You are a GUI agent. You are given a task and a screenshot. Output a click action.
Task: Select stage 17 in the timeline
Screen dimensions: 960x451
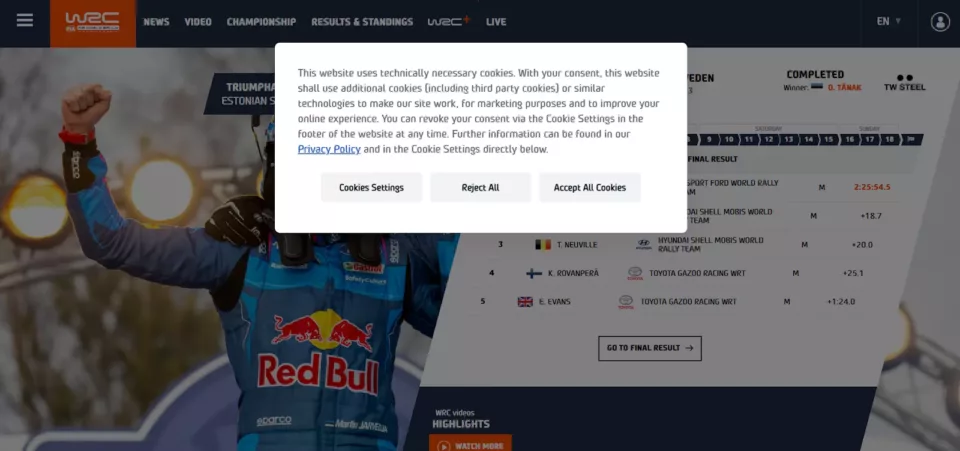click(869, 140)
